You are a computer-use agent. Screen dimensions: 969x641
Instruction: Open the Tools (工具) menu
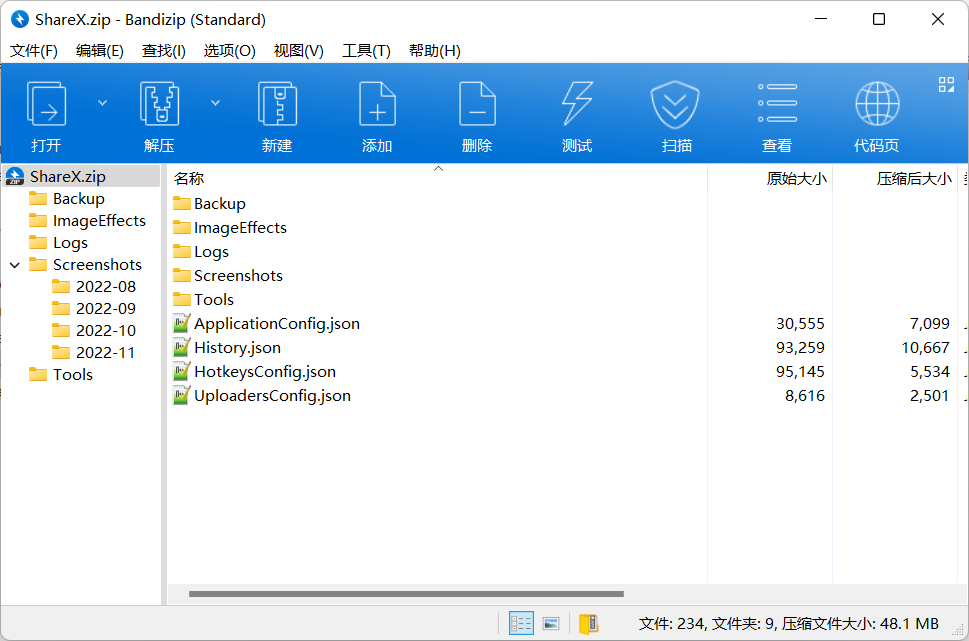(366, 51)
